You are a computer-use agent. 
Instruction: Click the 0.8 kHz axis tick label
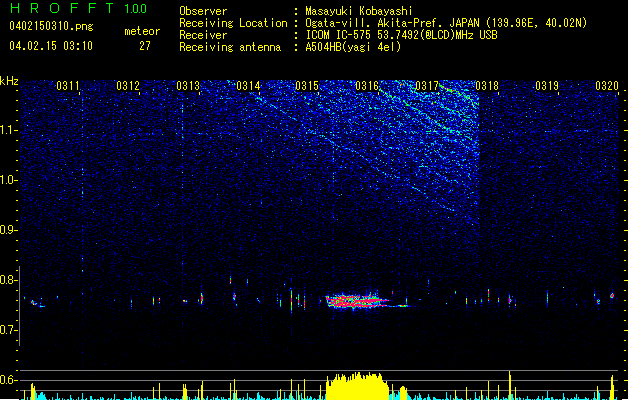tap(8, 280)
